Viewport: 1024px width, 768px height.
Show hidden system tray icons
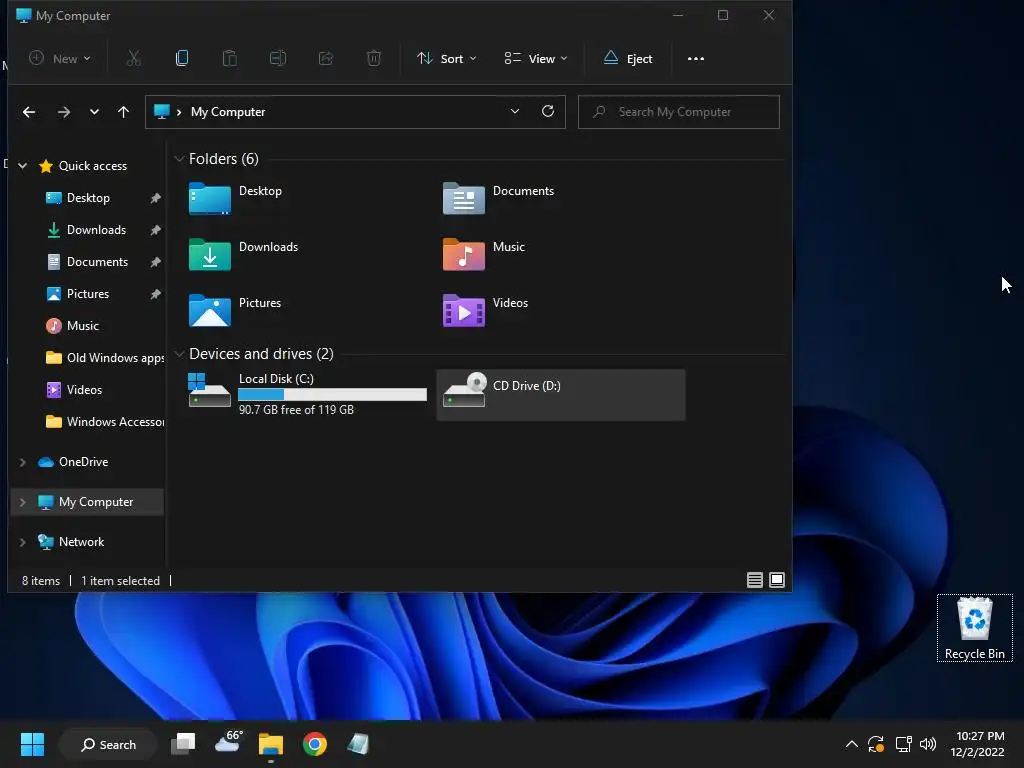click(x=852, y=744)
